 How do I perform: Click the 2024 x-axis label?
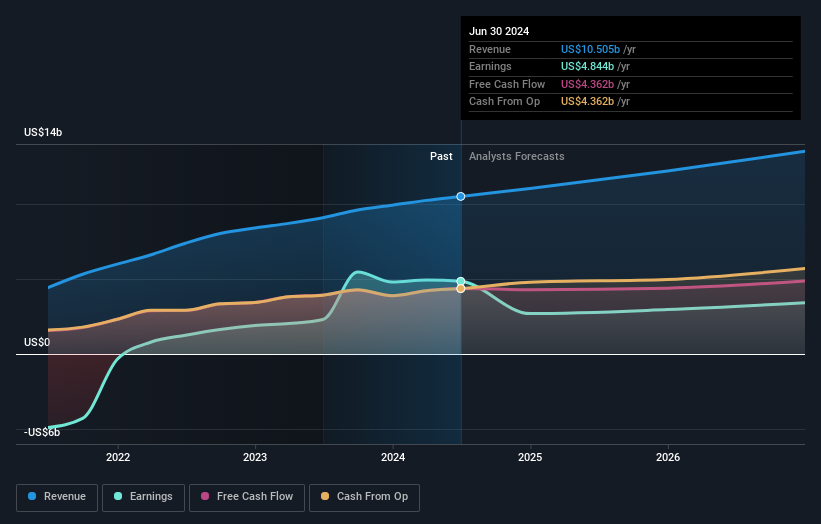point(393,457)
